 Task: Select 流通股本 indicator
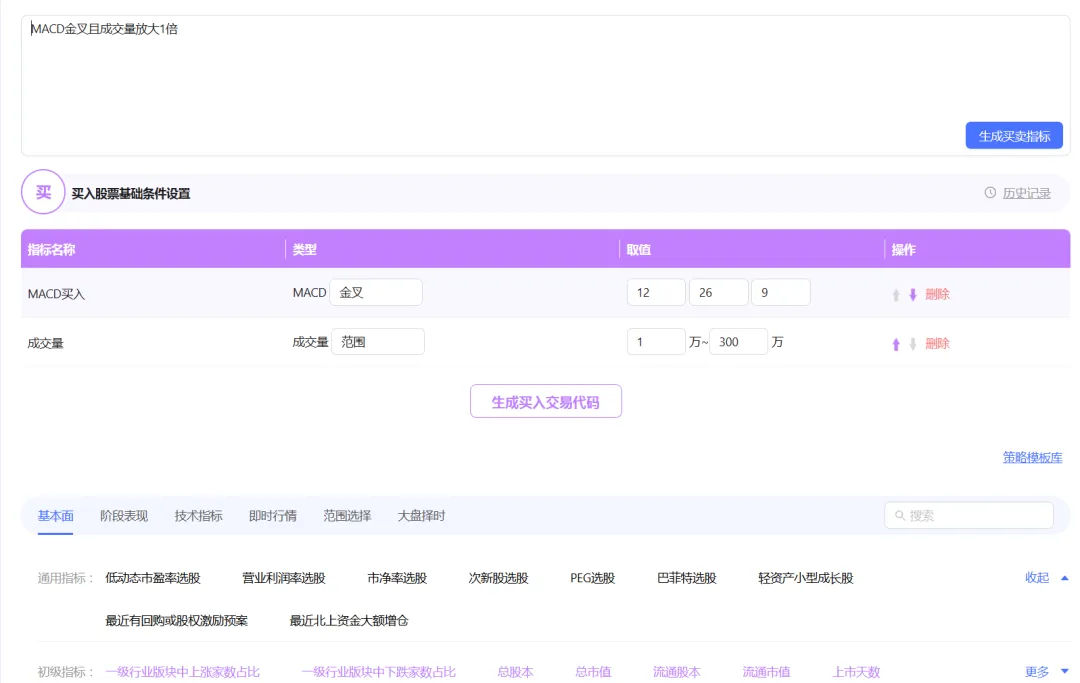677,672
